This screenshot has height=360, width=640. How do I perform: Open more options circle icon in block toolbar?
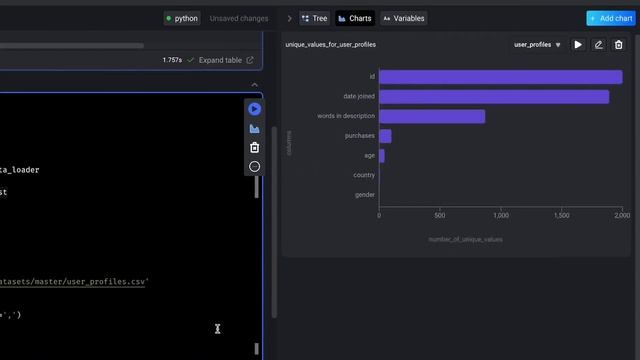coord(254,167)
